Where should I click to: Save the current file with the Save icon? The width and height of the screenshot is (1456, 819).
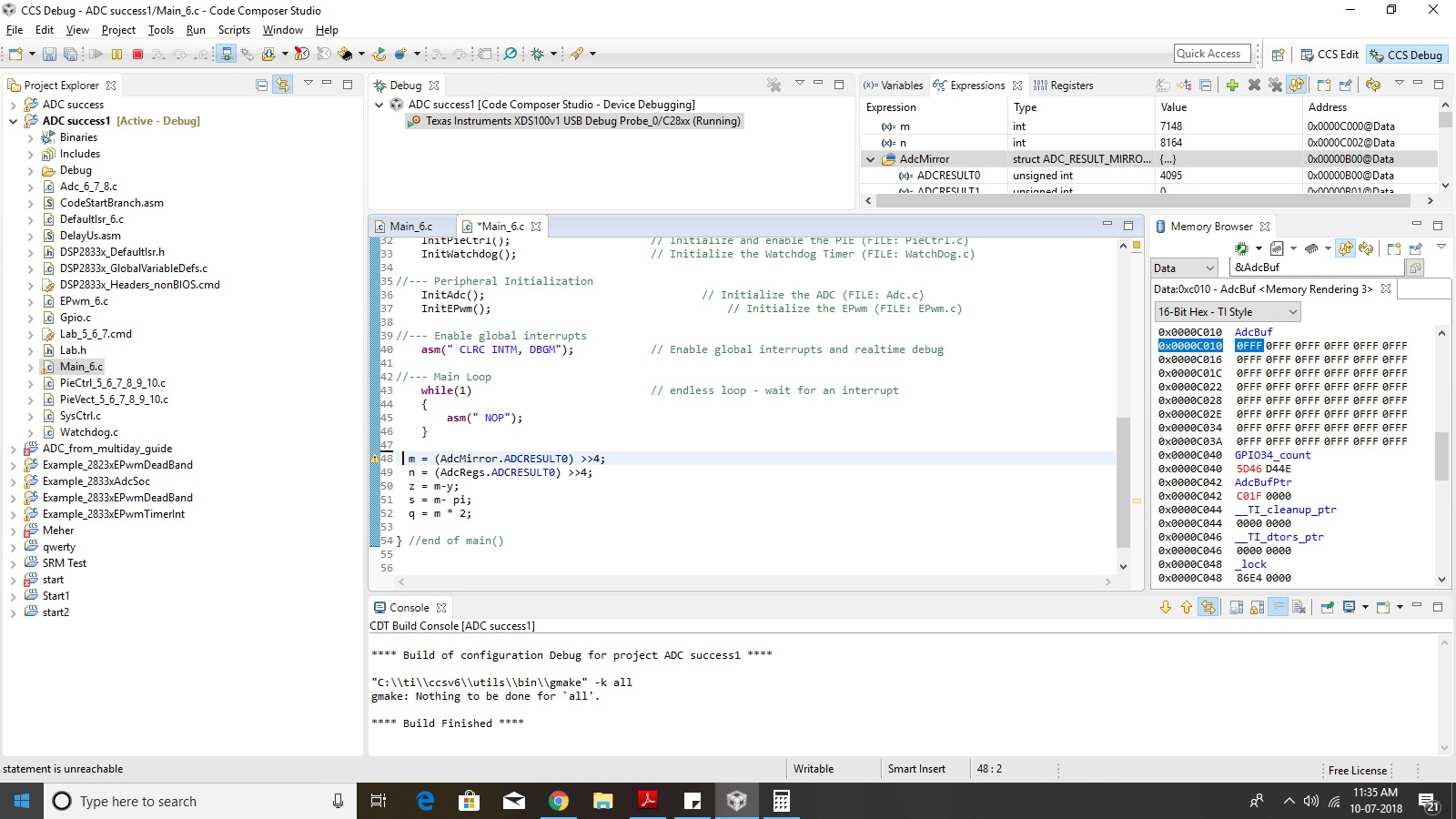50,55
